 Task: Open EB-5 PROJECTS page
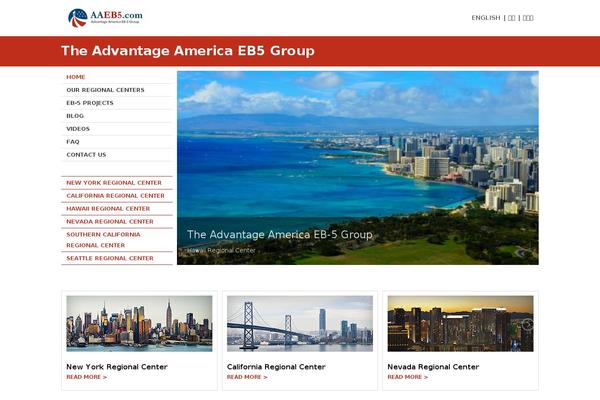(90, 103)
